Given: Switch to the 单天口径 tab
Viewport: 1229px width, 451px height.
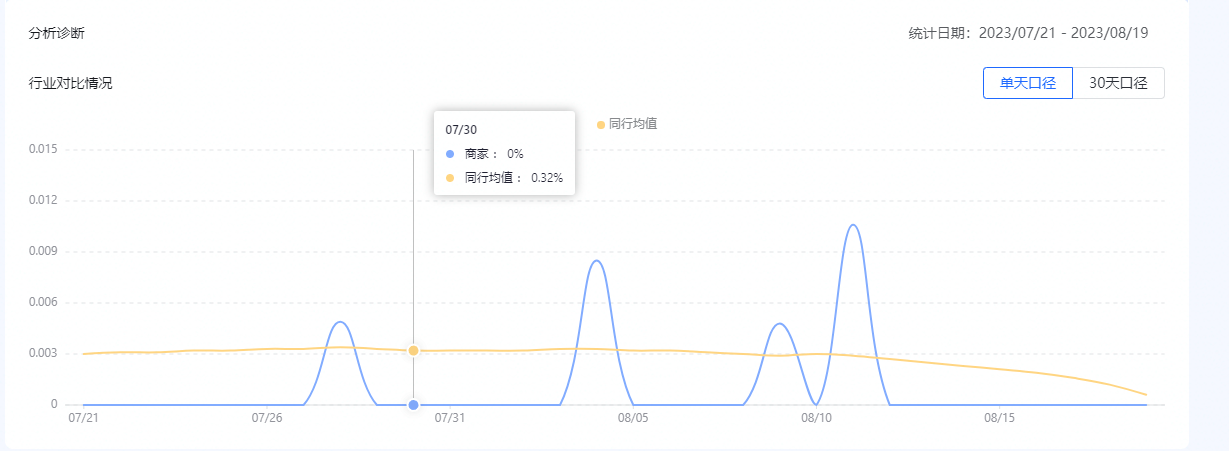Looking at the screenshot, I should 1028,83.
